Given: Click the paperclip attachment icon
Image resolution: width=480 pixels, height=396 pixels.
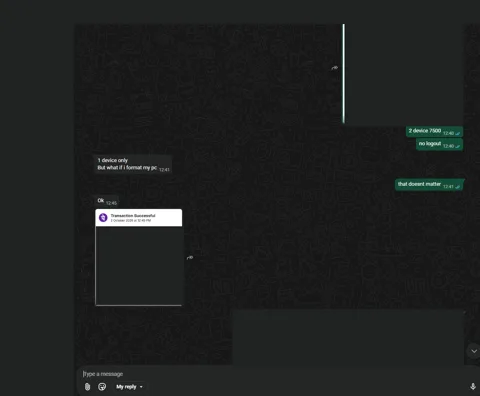Looking at the screenshot, I should point(87,387).
